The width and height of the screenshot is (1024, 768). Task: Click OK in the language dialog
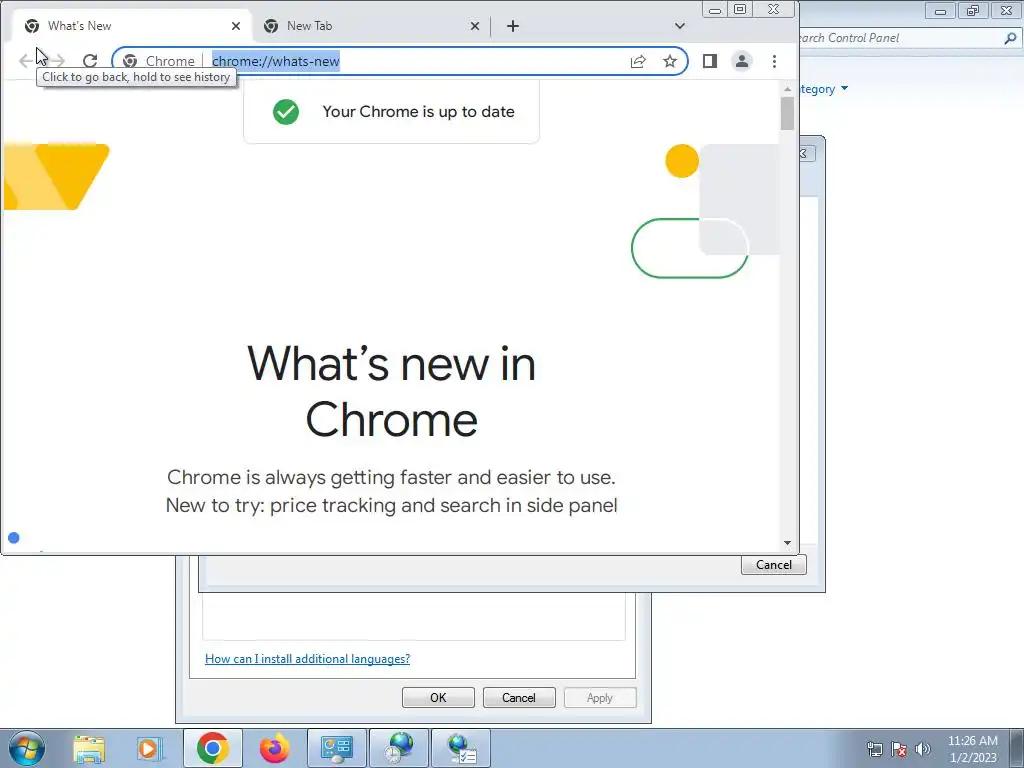coord(438,697)
